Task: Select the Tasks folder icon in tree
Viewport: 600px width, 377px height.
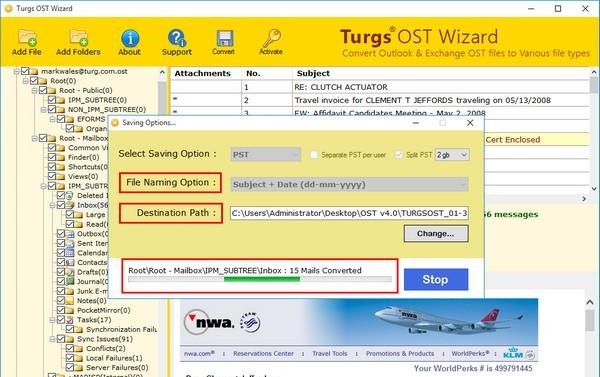Action: 70,320
